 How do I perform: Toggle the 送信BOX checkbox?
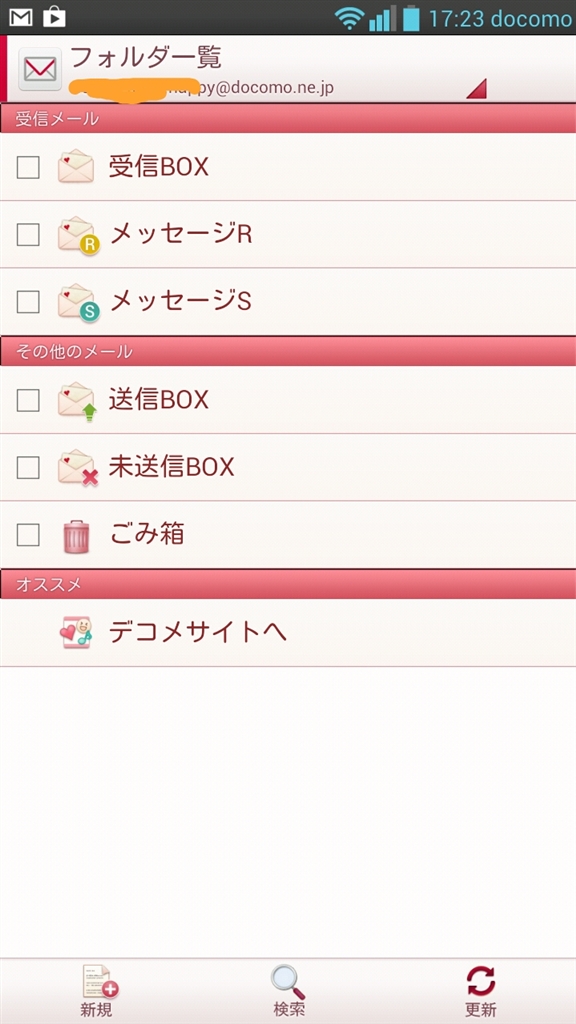point(28,400)
